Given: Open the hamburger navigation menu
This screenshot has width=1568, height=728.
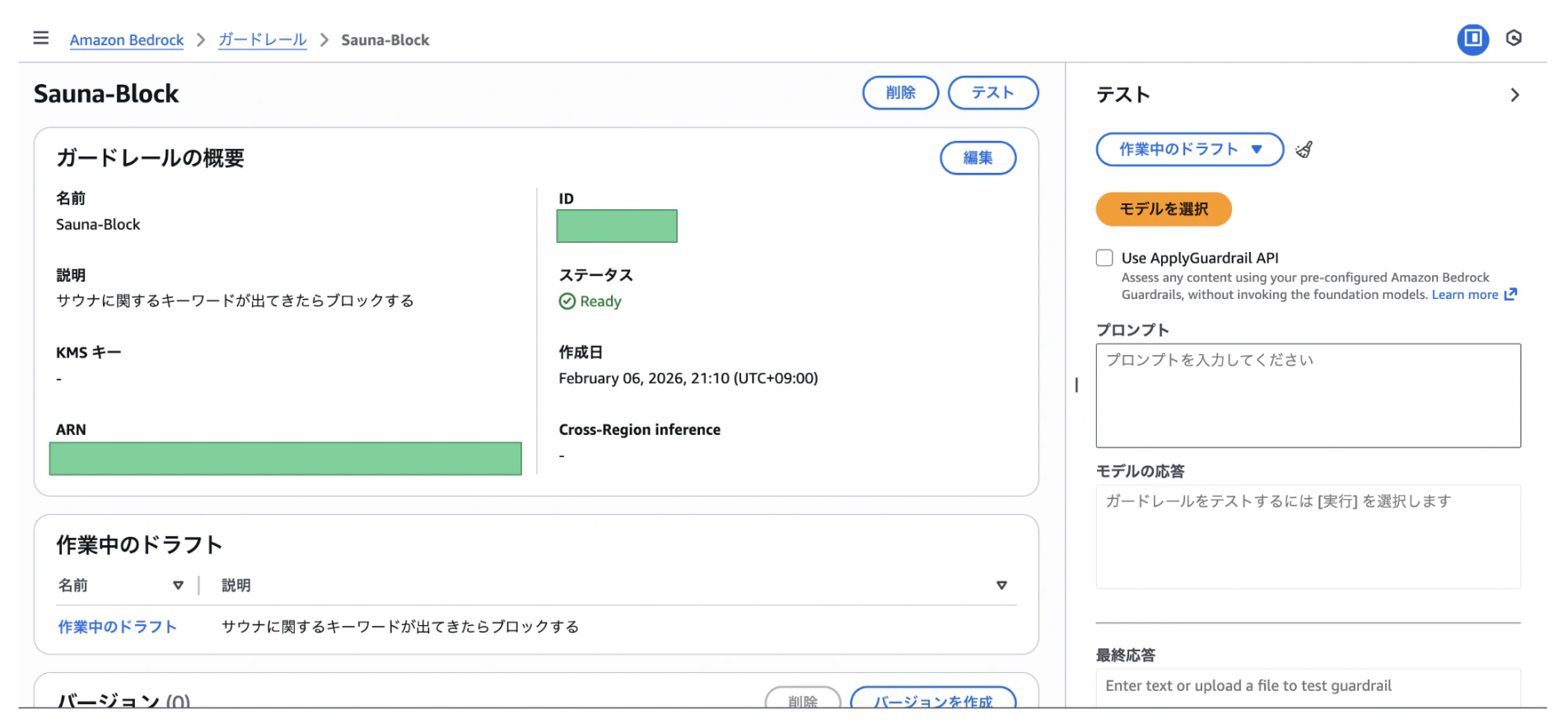Looking at the screenshot, I should click(x=41, y=38).
